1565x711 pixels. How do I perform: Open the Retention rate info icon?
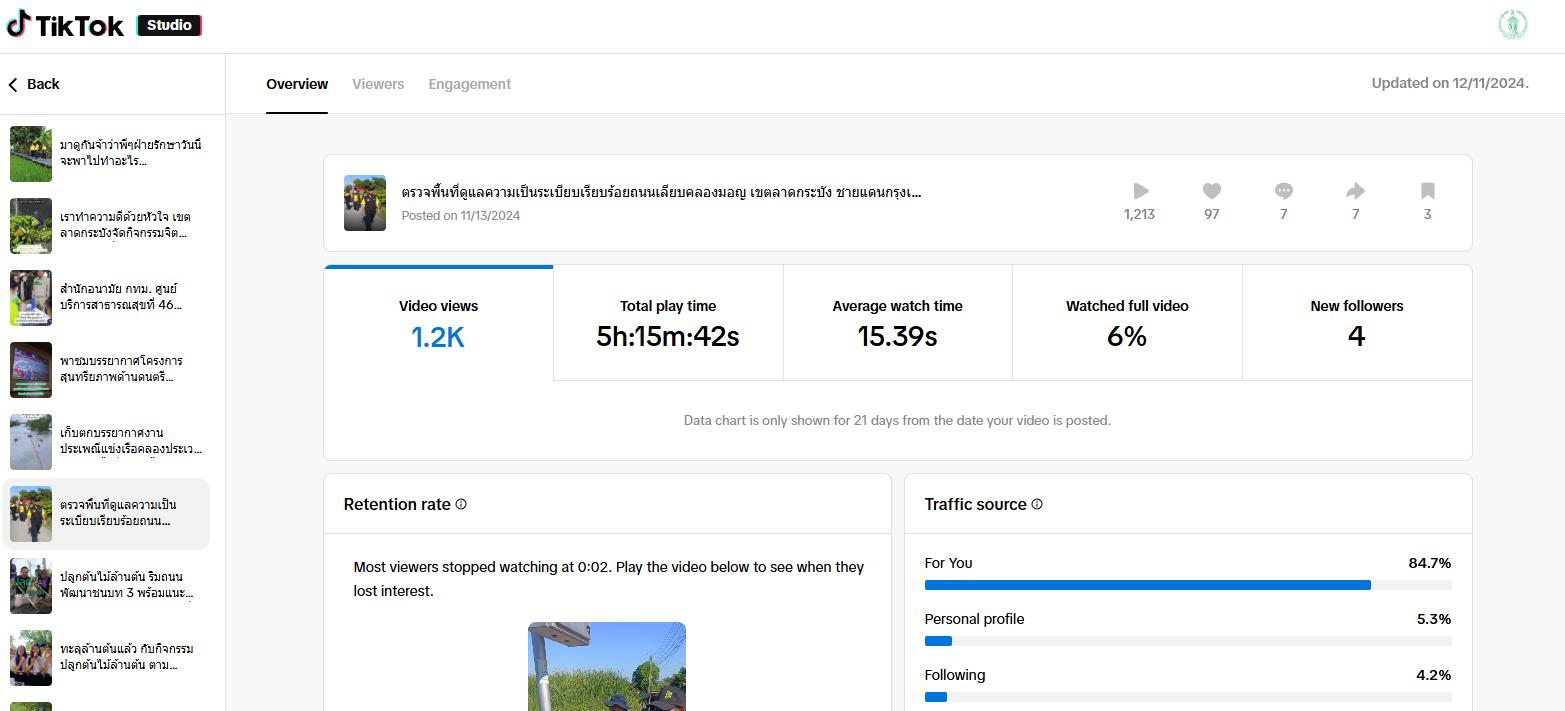coord(461,504)
